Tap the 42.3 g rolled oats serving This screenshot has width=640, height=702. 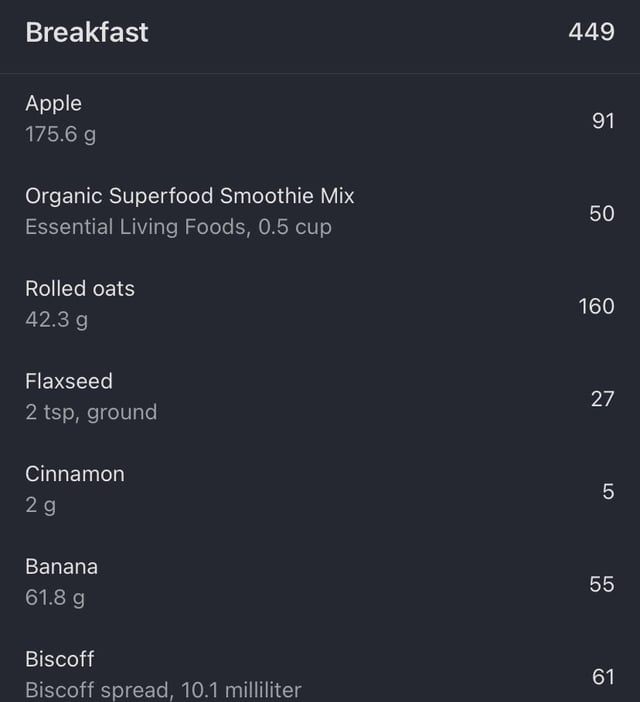pos(57,320)
